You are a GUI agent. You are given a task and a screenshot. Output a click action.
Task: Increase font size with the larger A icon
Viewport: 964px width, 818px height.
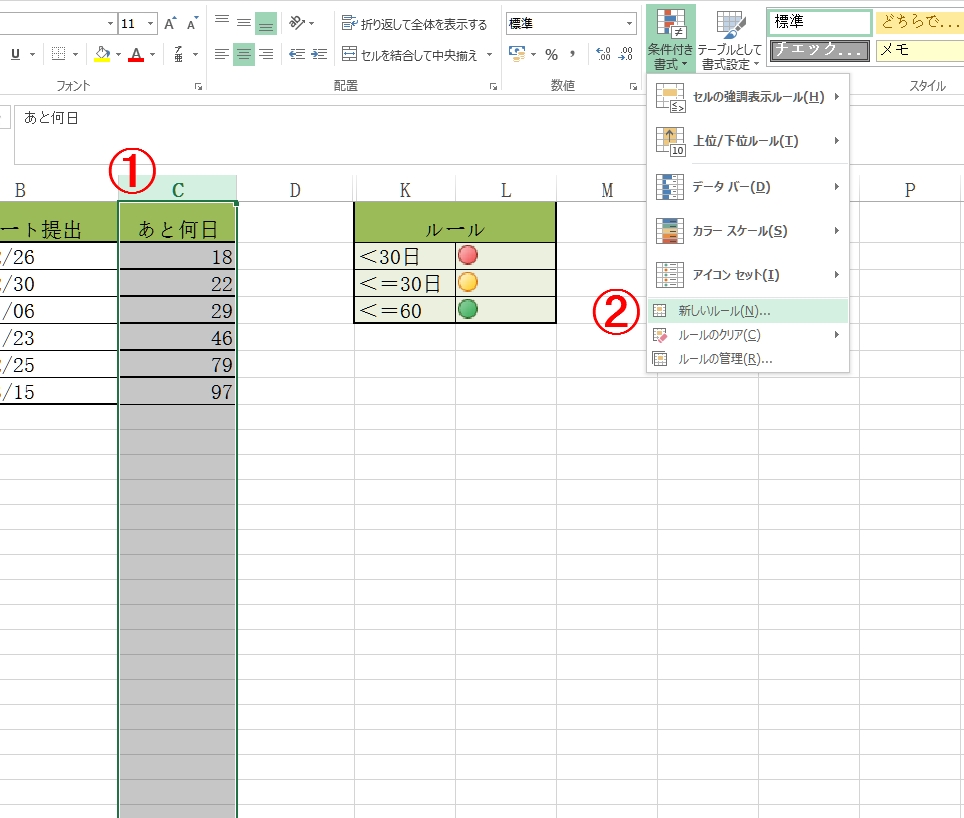coord(170,23)
